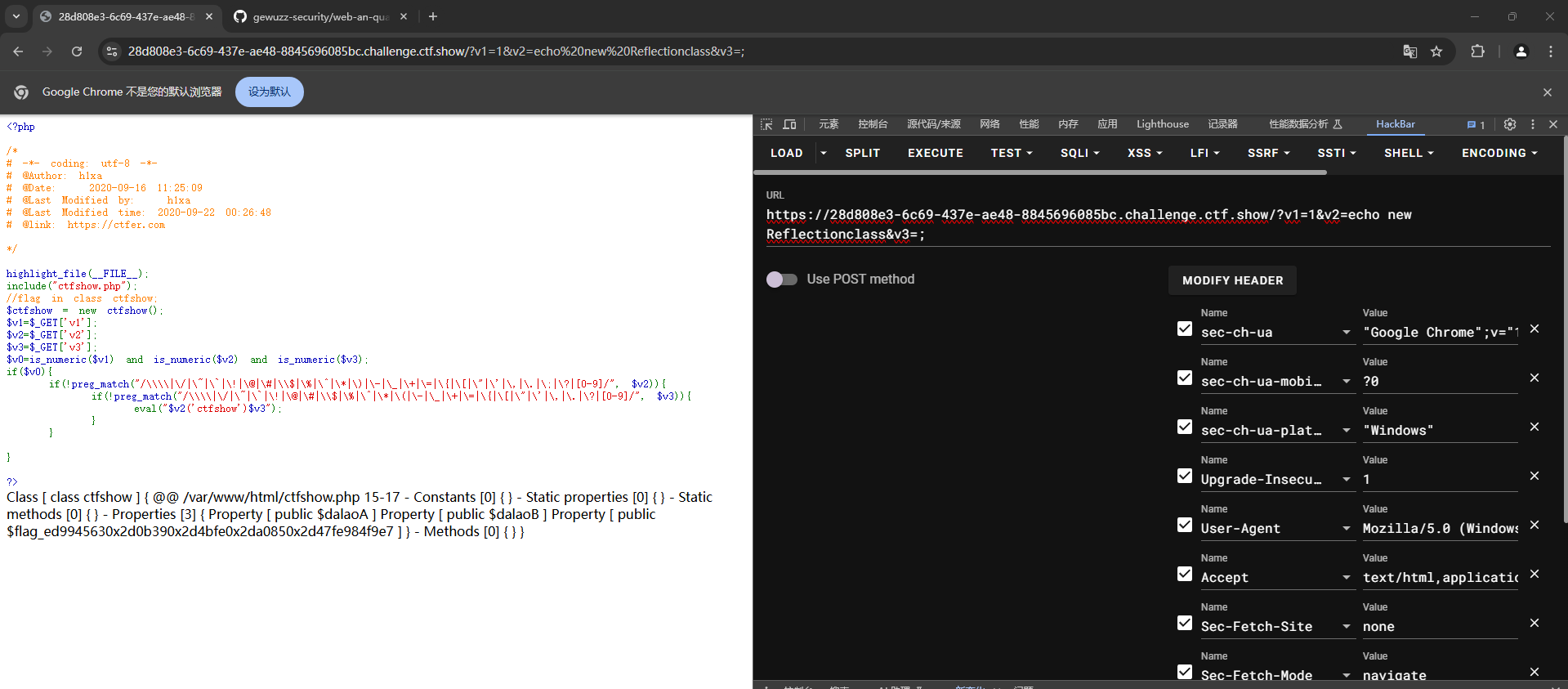The image size is (1568, 689).
Task: Open the SQLI dropdown menu
Action: 1079,153
